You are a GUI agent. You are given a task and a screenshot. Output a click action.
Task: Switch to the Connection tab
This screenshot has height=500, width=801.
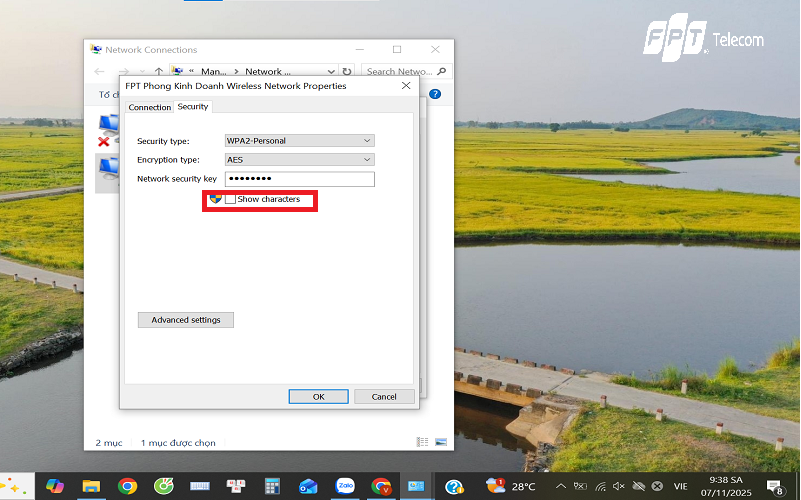point(150,107)
